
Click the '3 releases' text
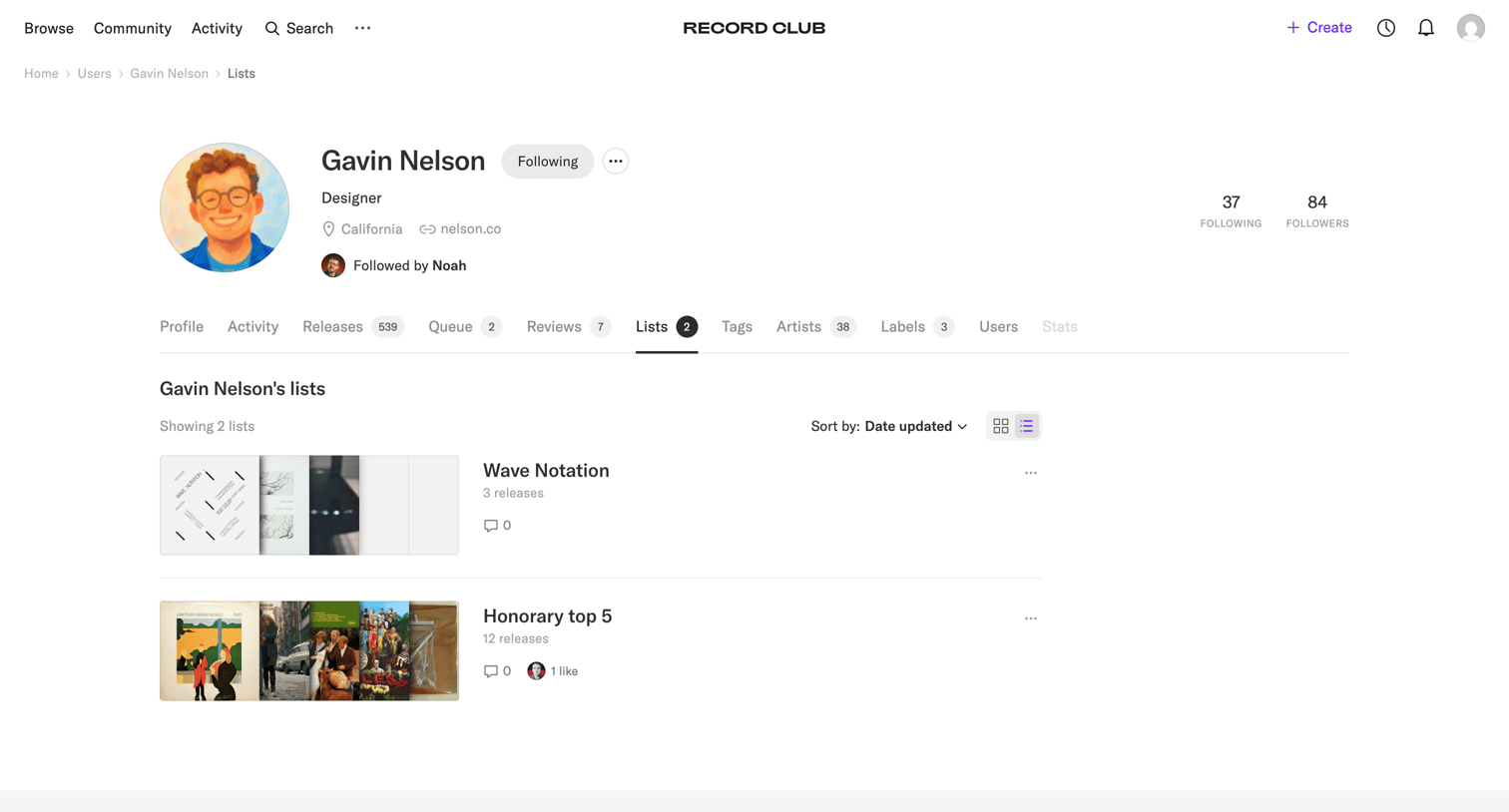[x=513, y=493]
